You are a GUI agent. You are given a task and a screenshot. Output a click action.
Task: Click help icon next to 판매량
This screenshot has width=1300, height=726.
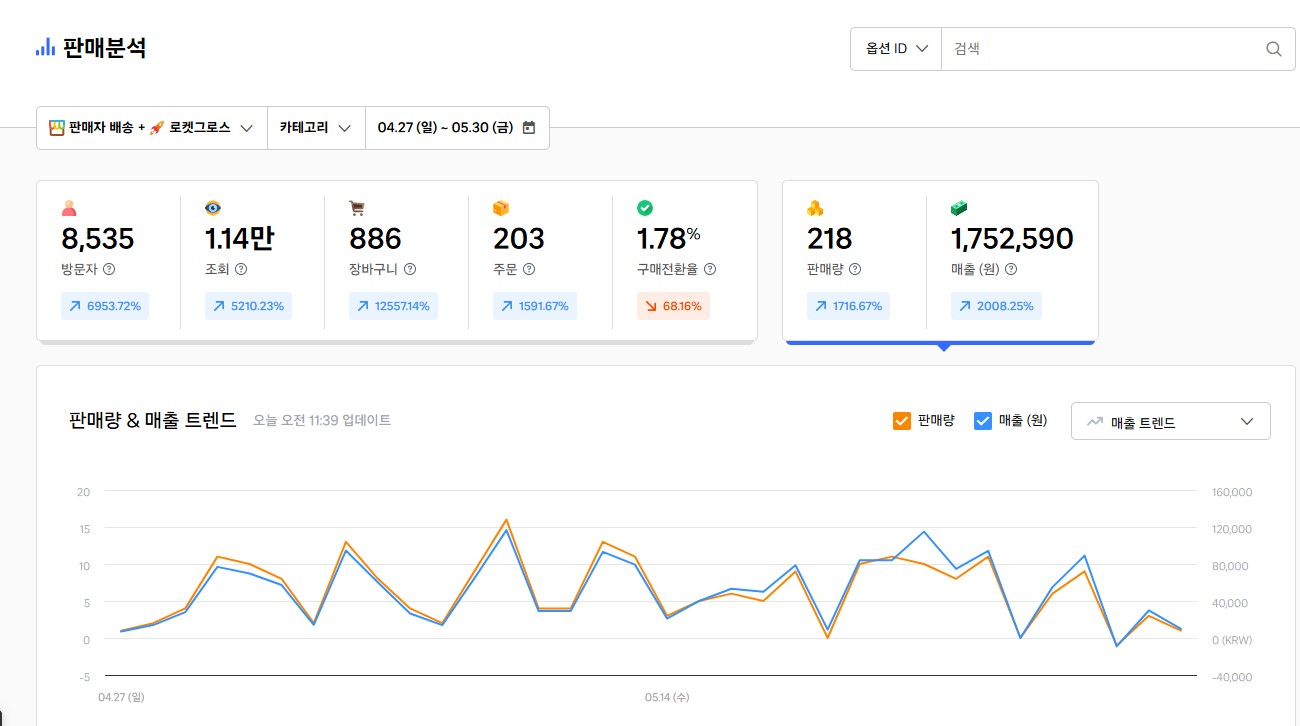(x=855, y=269)
